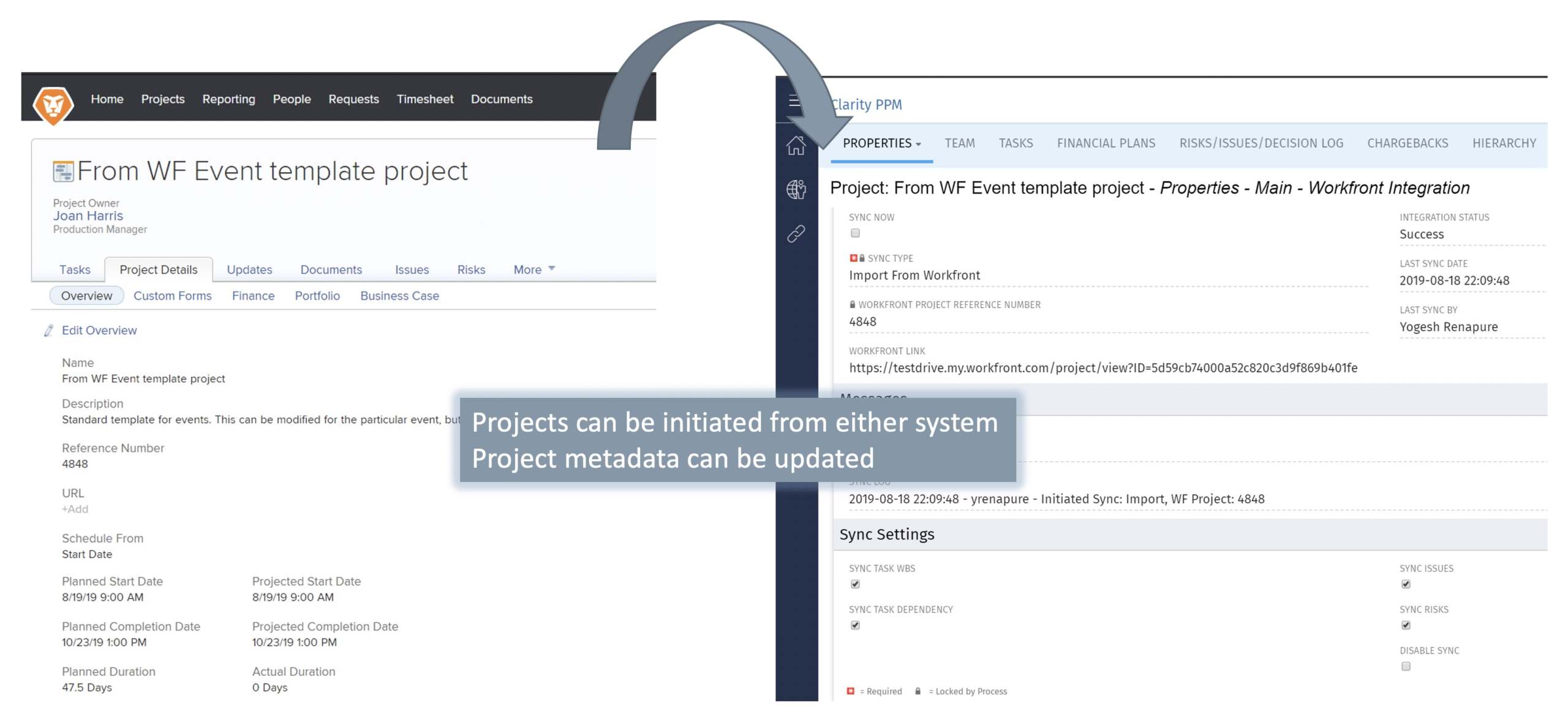Switch to the TEAM tab in Clarity
The width and height of the screenshot is (1568, 717).
pos(959,143)
